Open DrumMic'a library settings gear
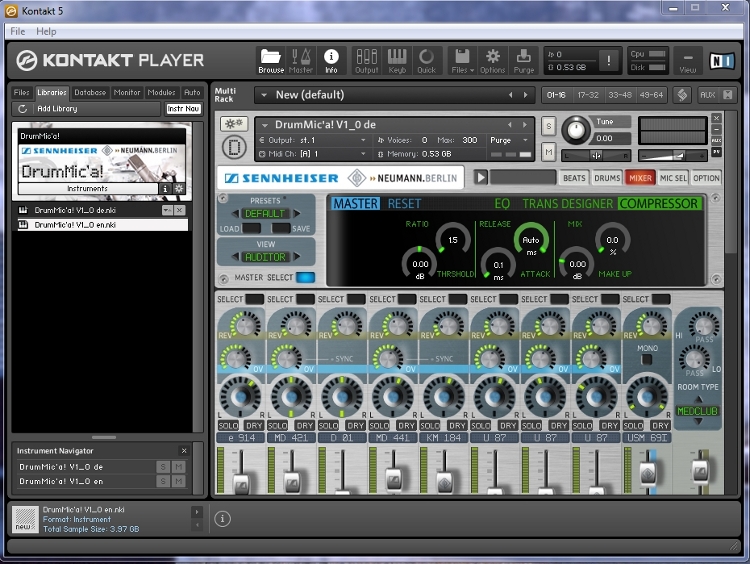 pos(179,188)
